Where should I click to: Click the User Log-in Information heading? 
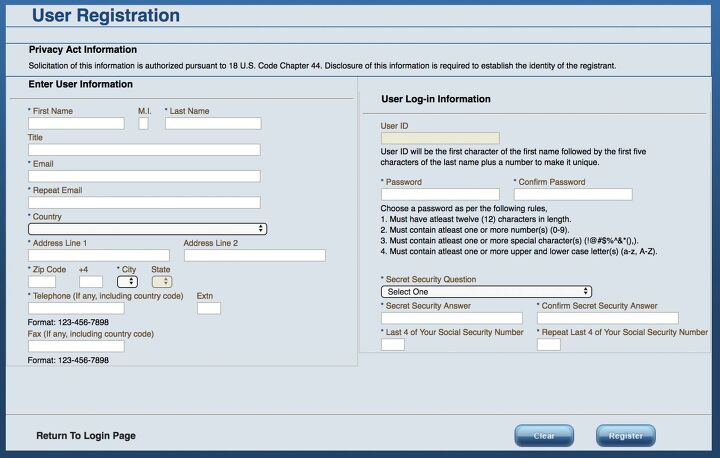coord(436,99)
